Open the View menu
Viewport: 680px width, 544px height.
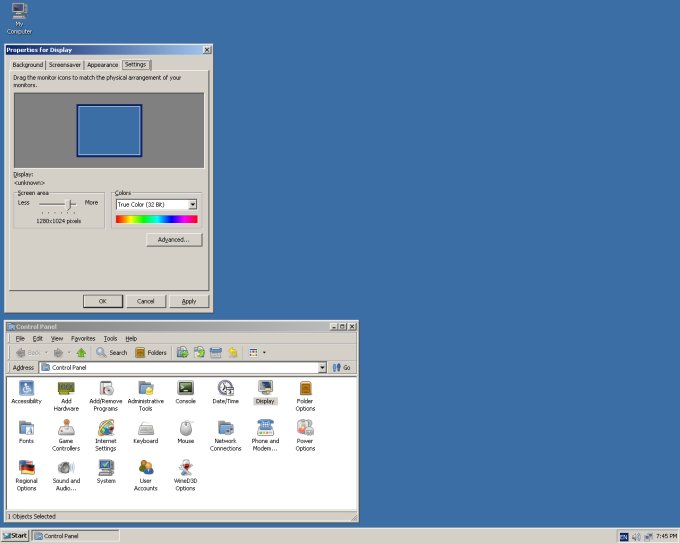point(57,338)
